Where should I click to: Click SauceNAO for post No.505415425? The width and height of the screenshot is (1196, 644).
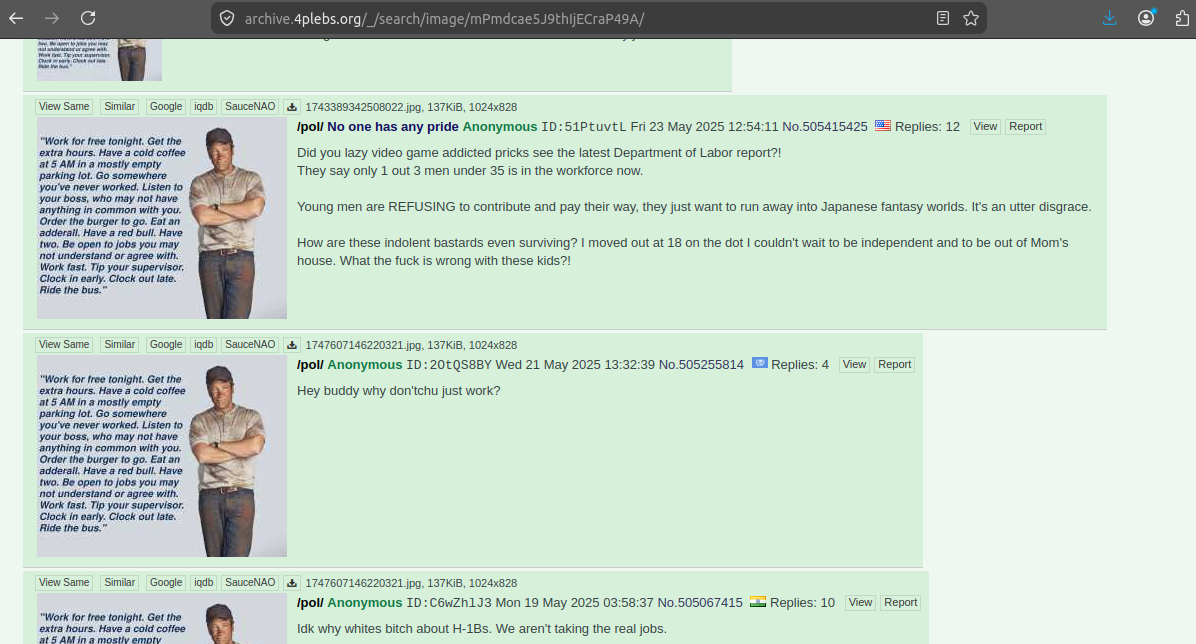click(249, 107)
